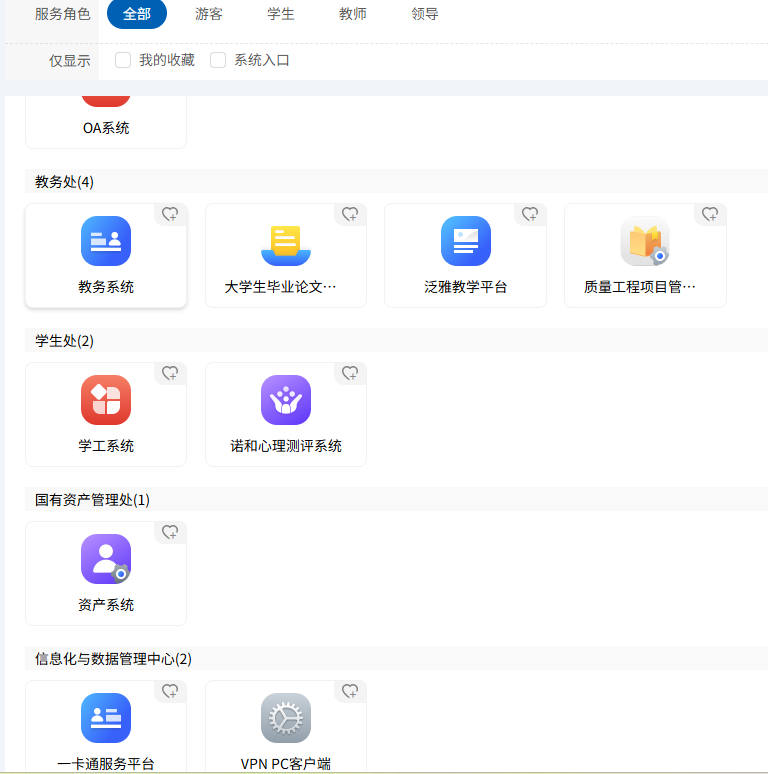Enable the 我的收藏 checkbox
The image size is (768, 774).
coord(123,60)
